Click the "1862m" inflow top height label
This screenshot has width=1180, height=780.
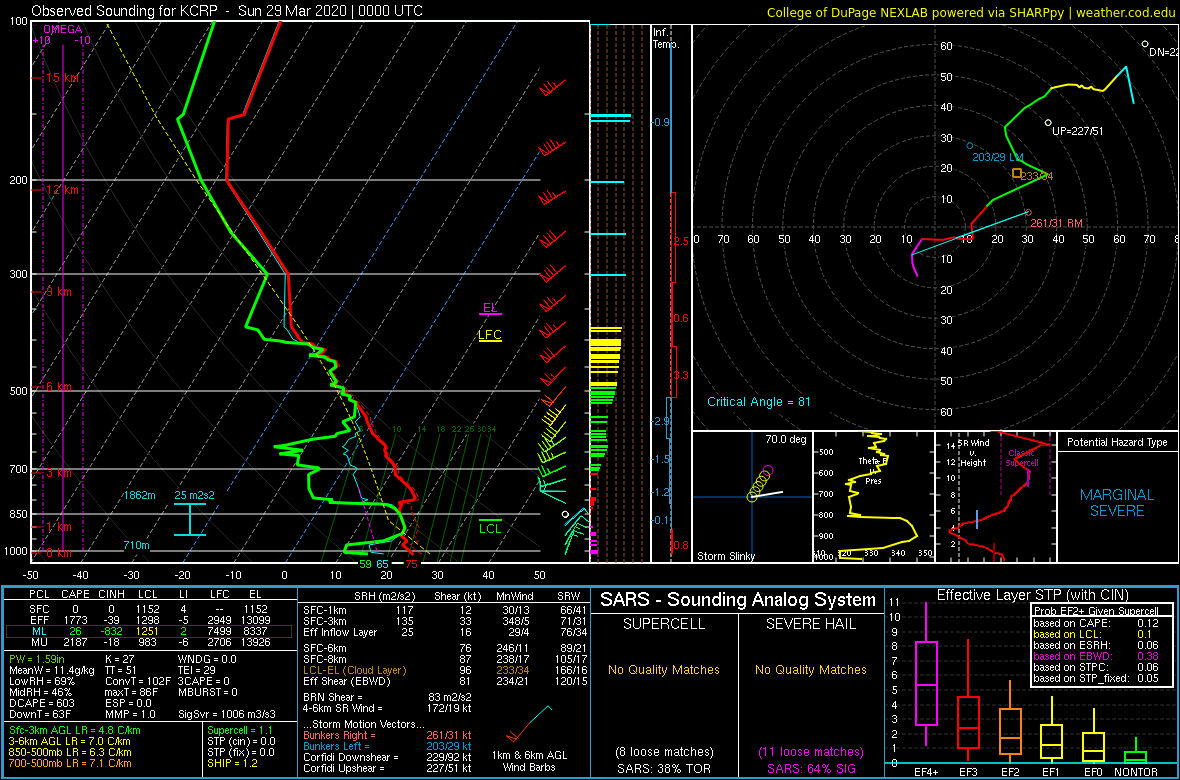[140, 495]
